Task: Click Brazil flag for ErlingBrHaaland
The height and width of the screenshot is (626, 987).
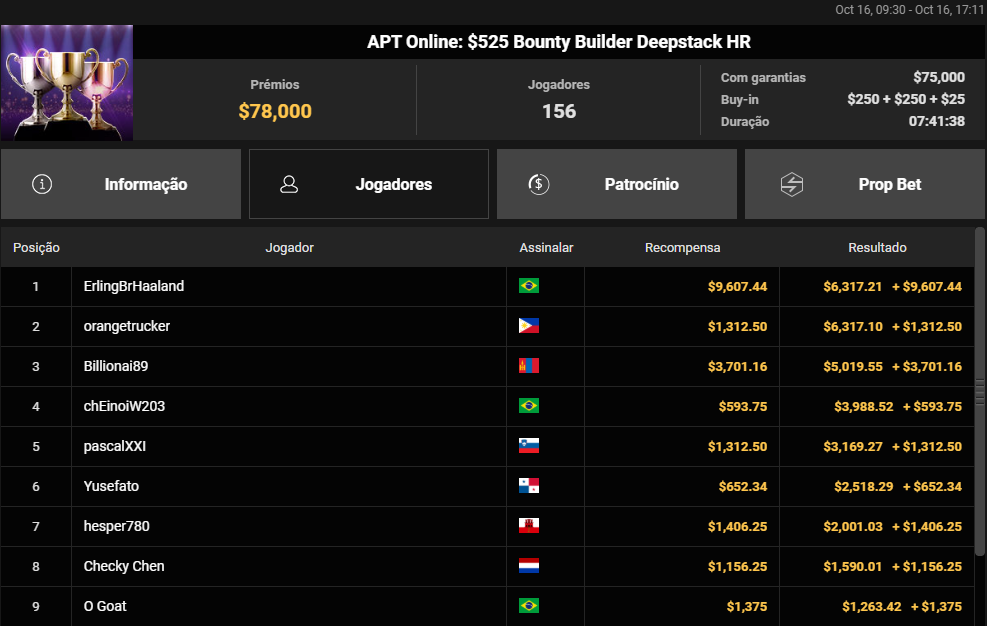Action: (x=529, y=286)
